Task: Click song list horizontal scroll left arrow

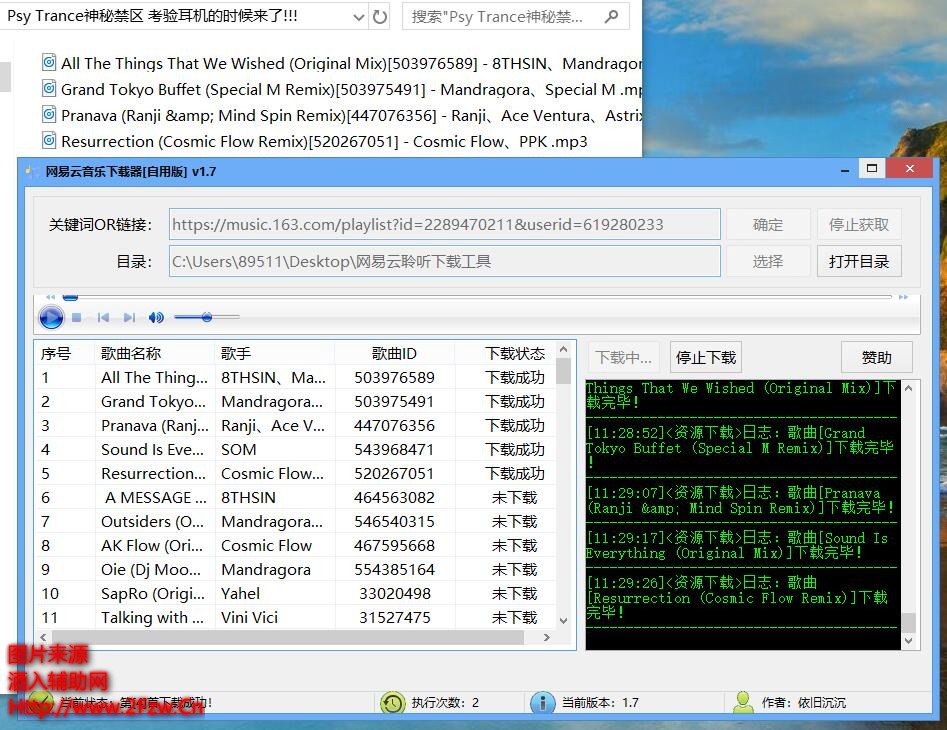Action: [43, 637]
